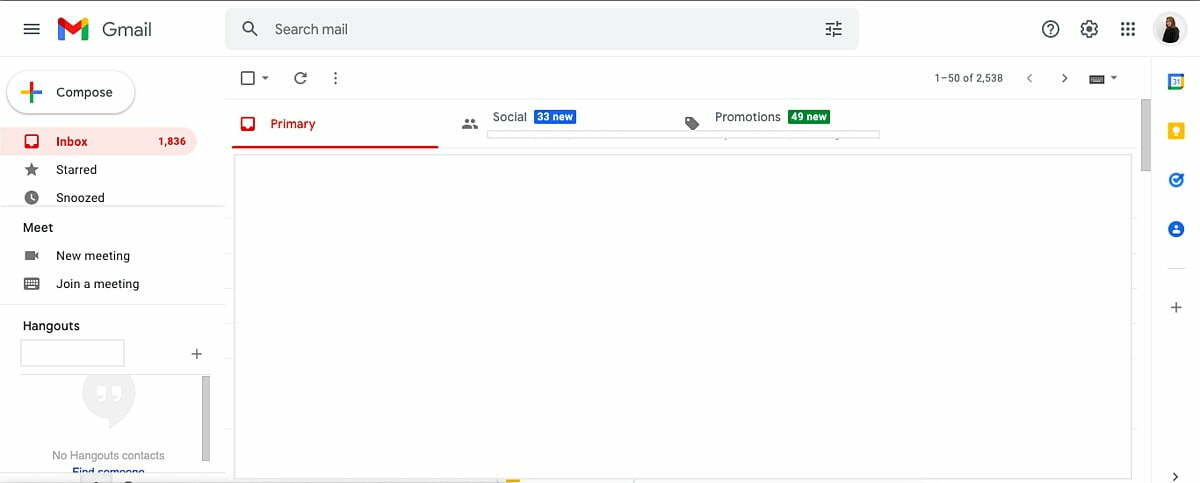The height and width of the screenshot is (483, 1200).
Task: Open the Settings gear icon
Action: pos(1089,29)
